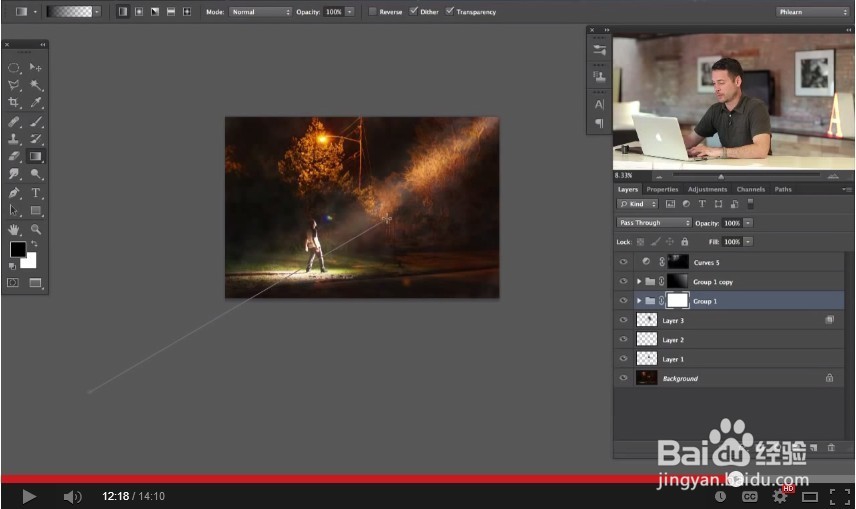The width and height of the screenshot is (856, 509).
Task: Open the gradient Mode dropdown
Action: [x=260, y=11]
